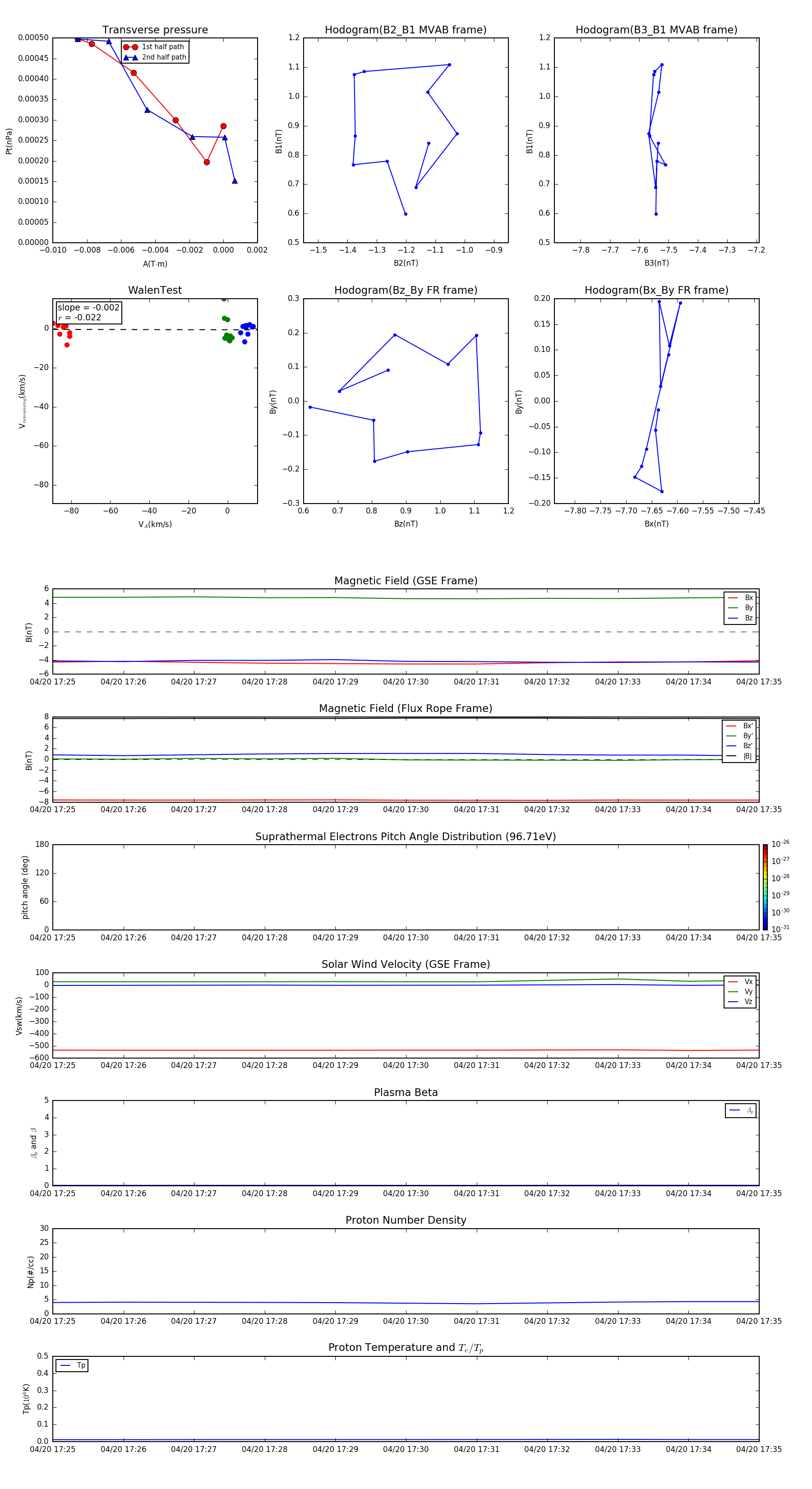Screen dimensions: 812x1489
Task: Click the 'Hodogram(Bz_By FR frame)' title
Action: point(406,290)
